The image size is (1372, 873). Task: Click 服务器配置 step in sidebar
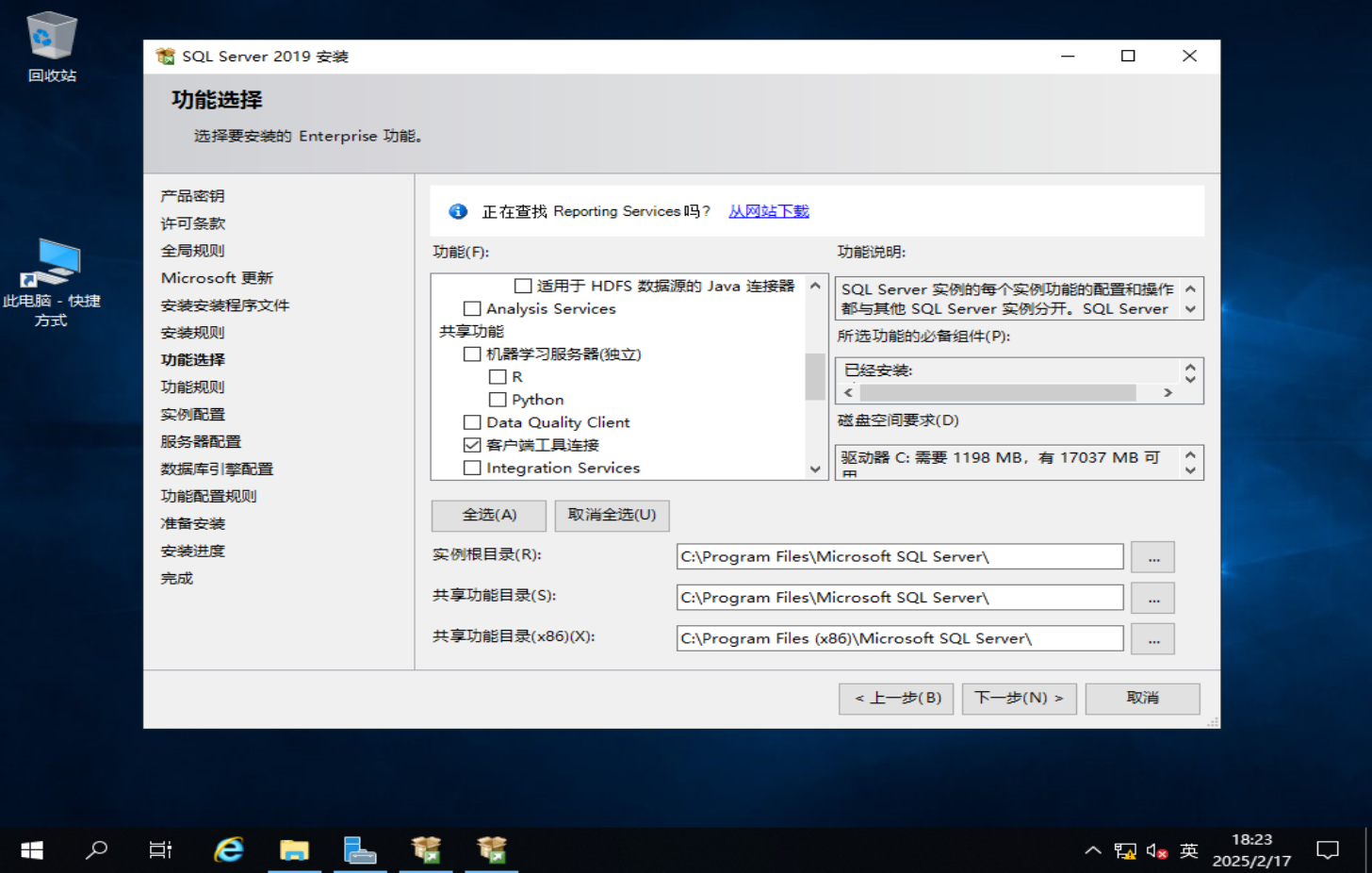(x=201, y=442)
